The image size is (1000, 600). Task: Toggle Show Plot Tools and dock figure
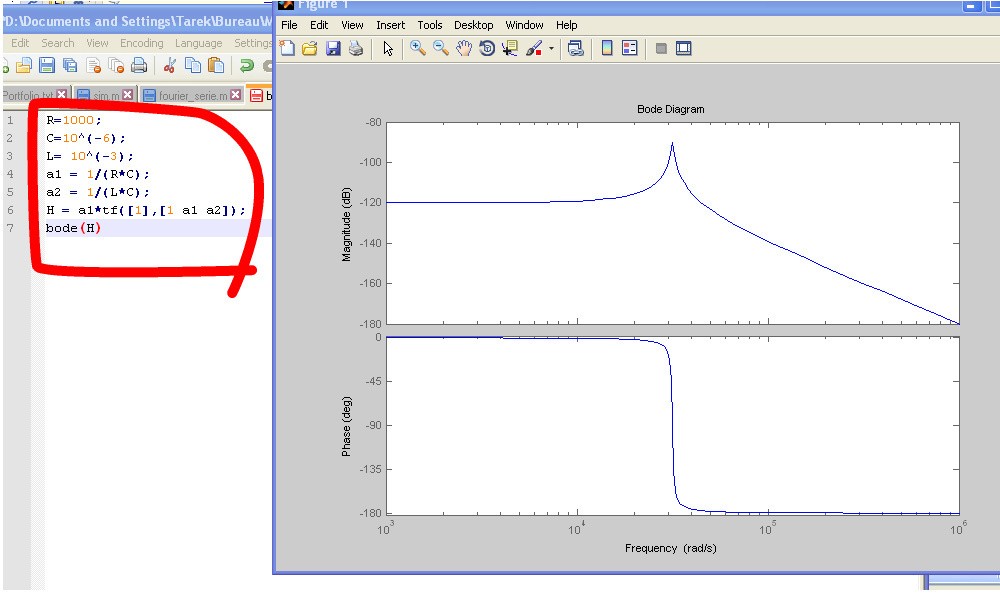(684, 48)
